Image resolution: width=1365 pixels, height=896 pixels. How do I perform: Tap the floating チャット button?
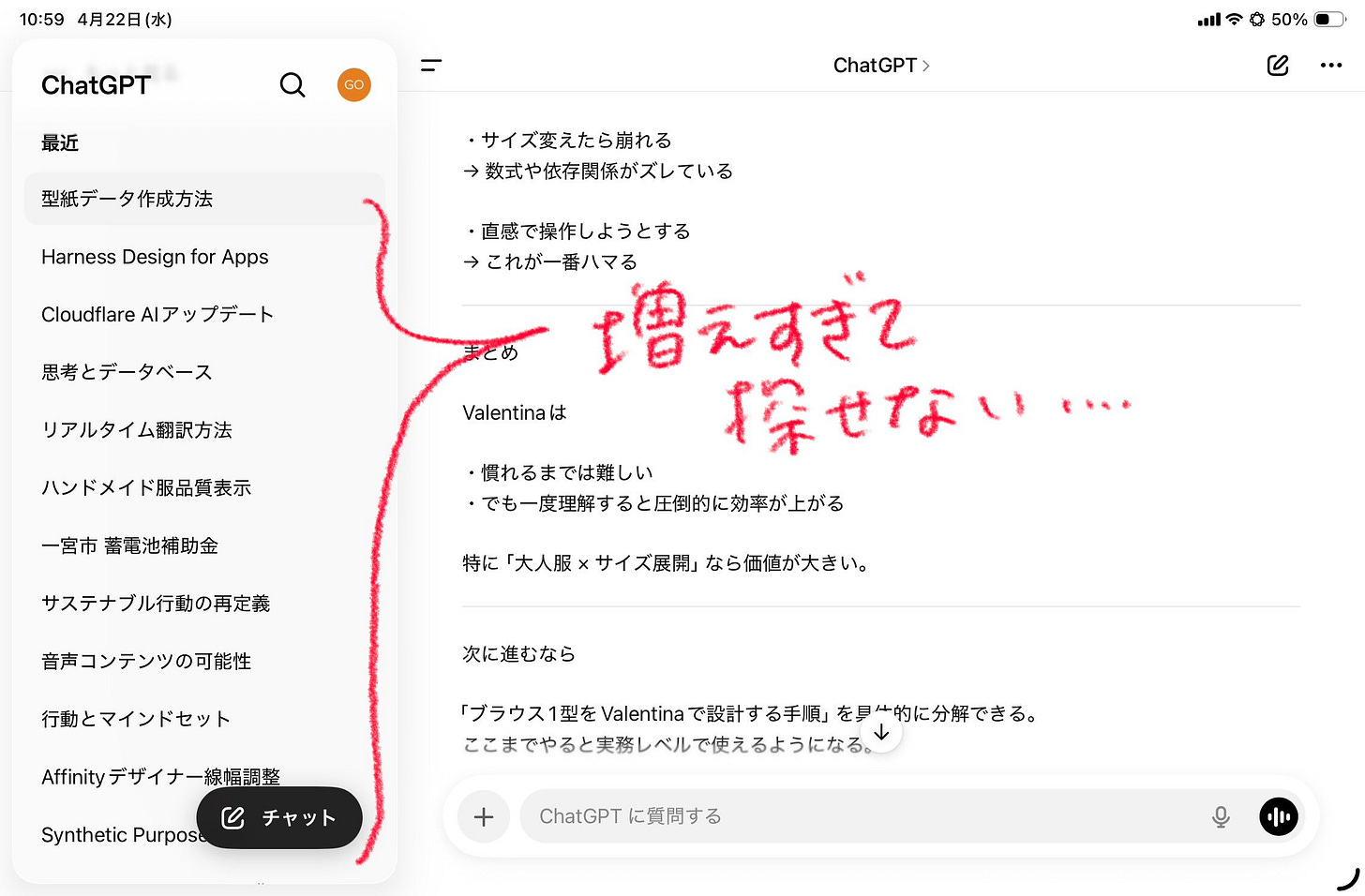[x=279, y=817]
